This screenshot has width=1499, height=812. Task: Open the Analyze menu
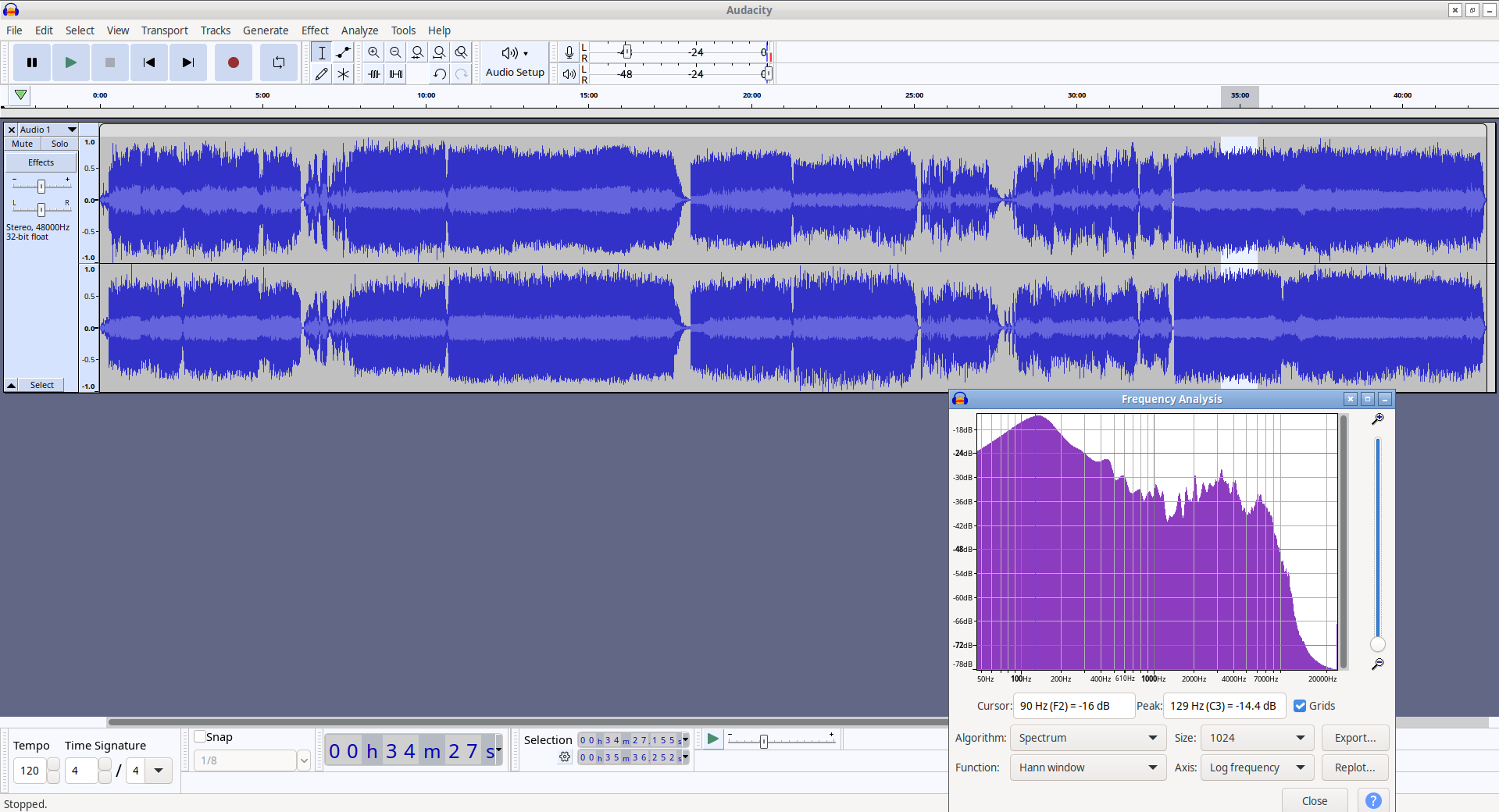(359, 30)
